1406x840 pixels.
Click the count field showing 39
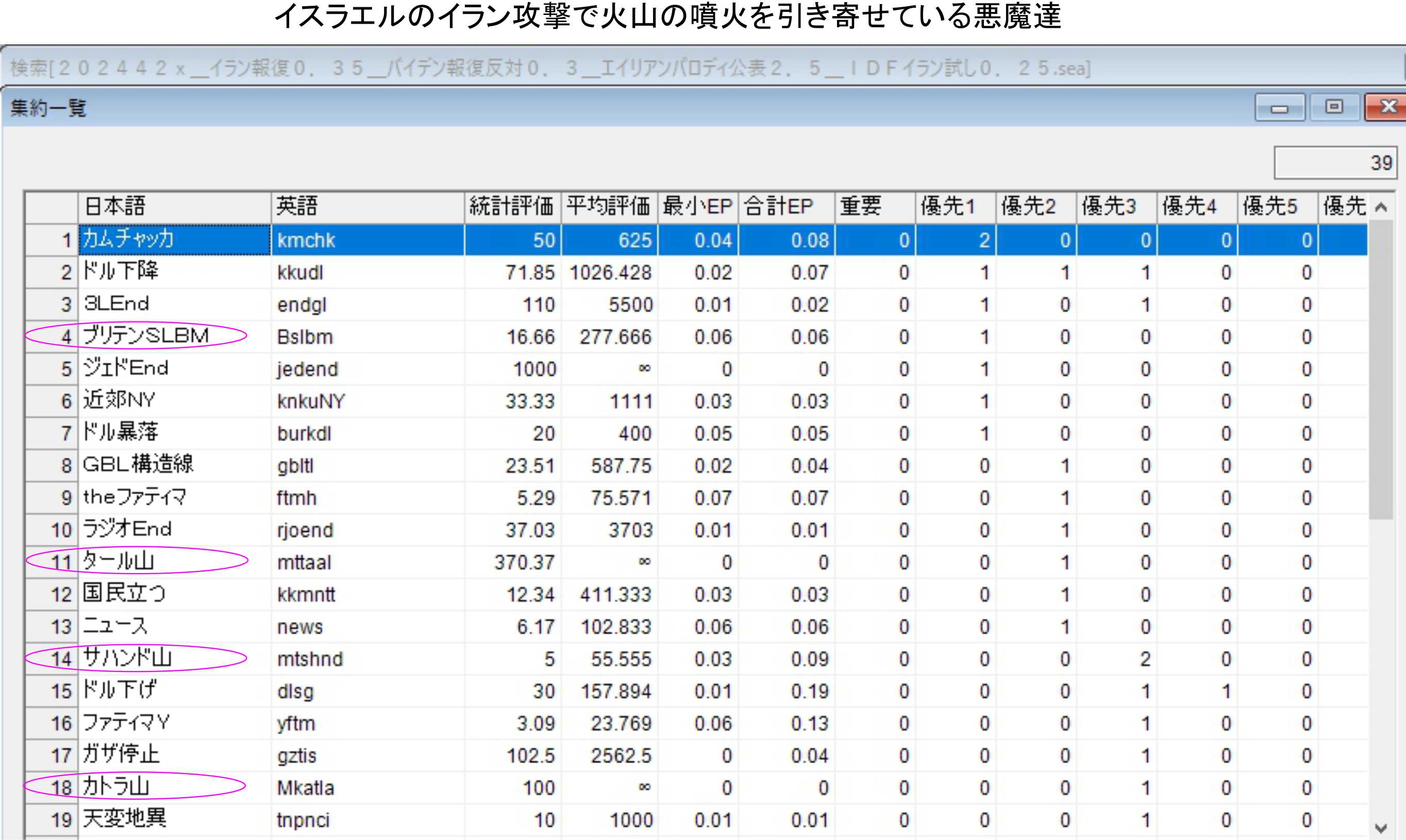point(1335,163)
